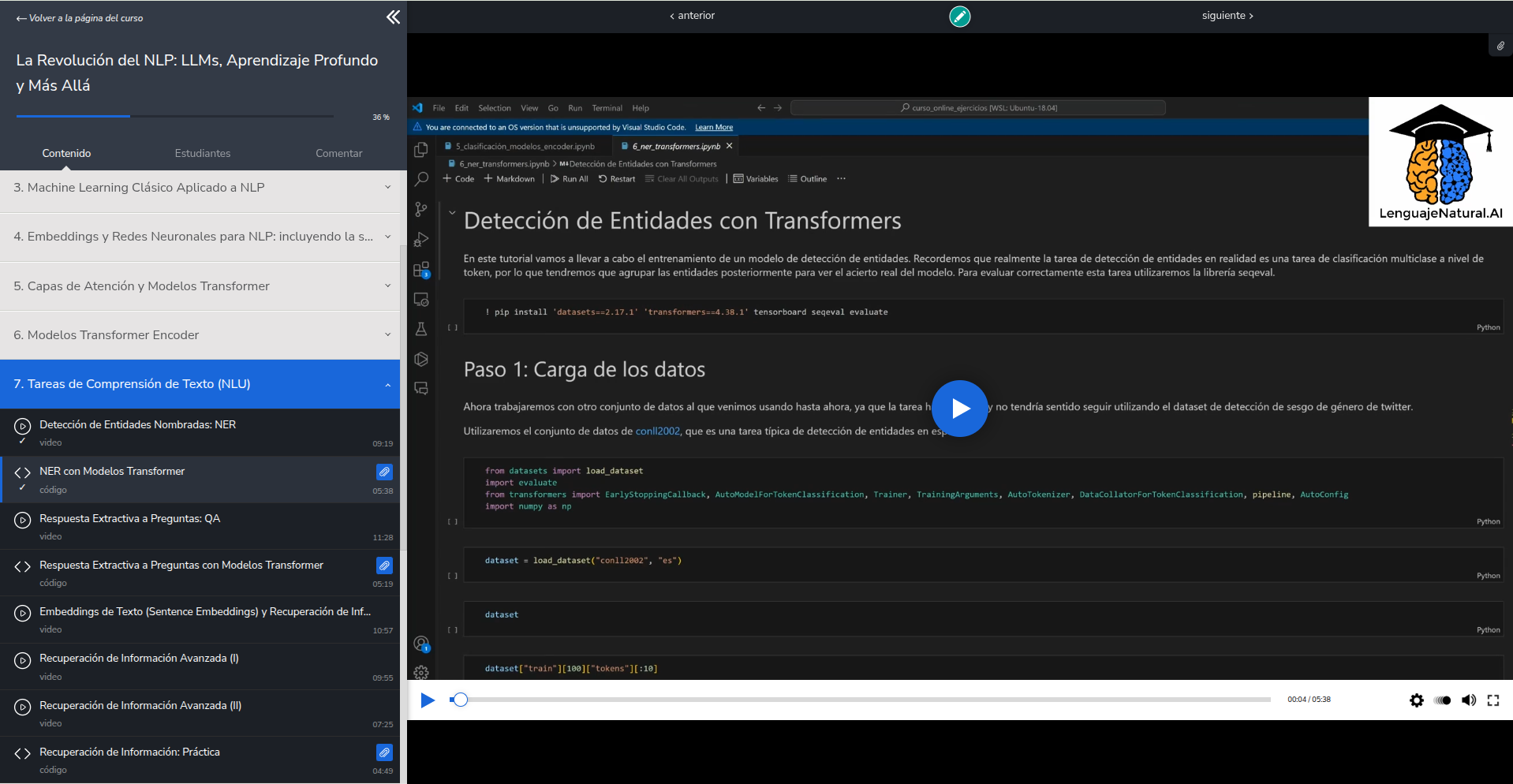Open the attachment paperclip icon at top right
The height and width of the screenshot is (784, 1513).
coord(1500,46)
